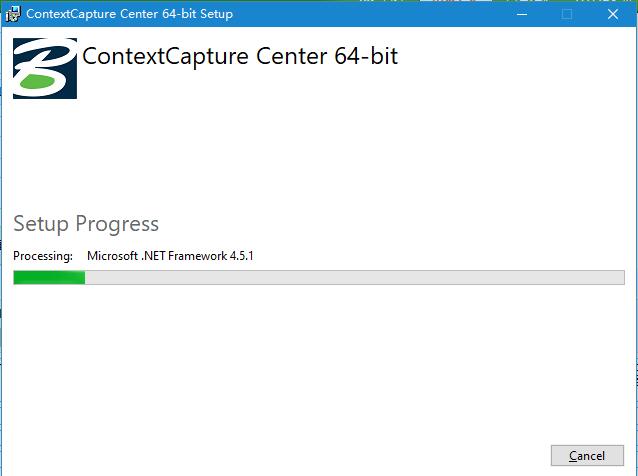Click the 'Setup Progress' heading
The width and height of the screenshot is (638, 476).
(86, 224)
